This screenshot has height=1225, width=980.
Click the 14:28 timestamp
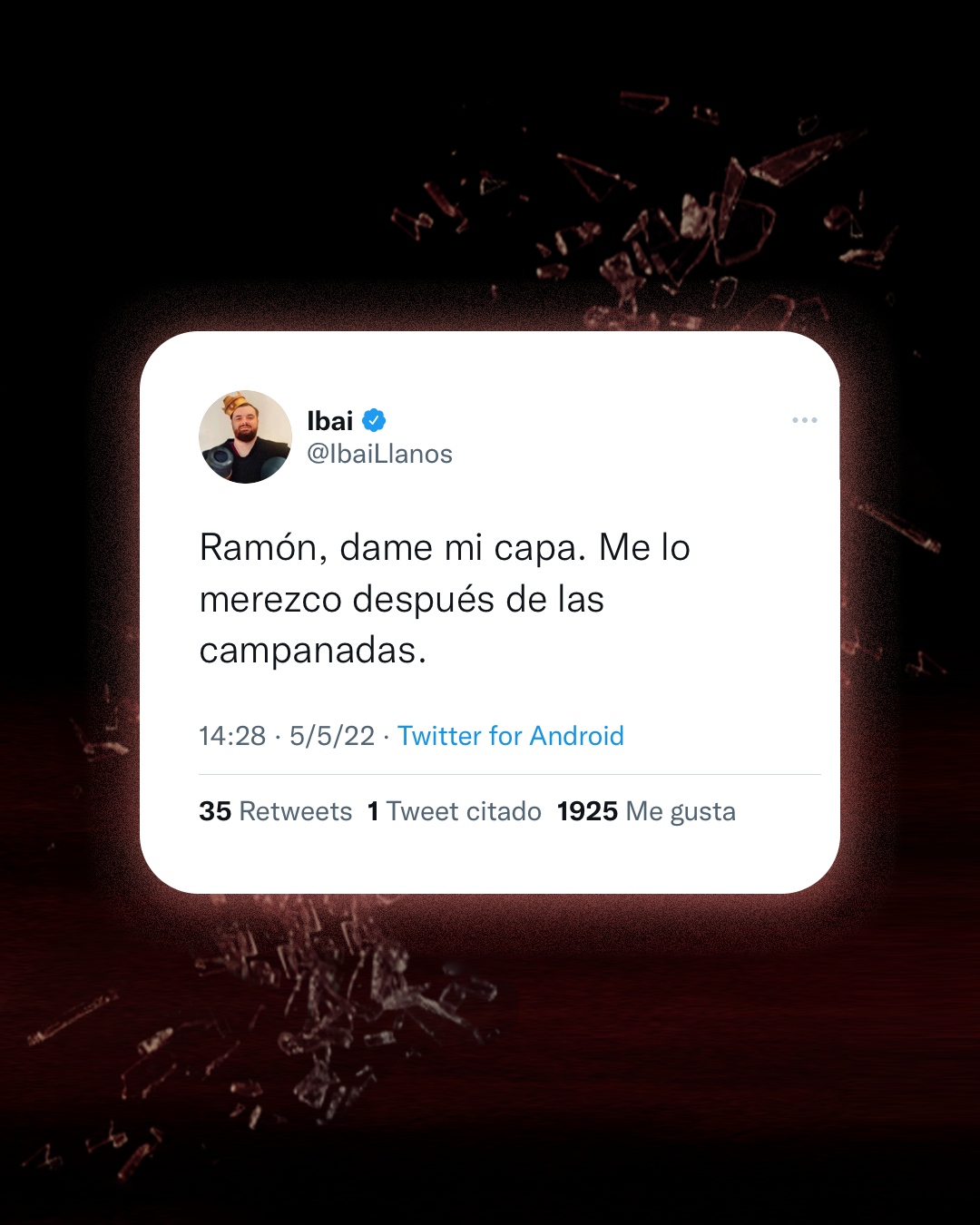pyautogui.click(x=232, y=735)
